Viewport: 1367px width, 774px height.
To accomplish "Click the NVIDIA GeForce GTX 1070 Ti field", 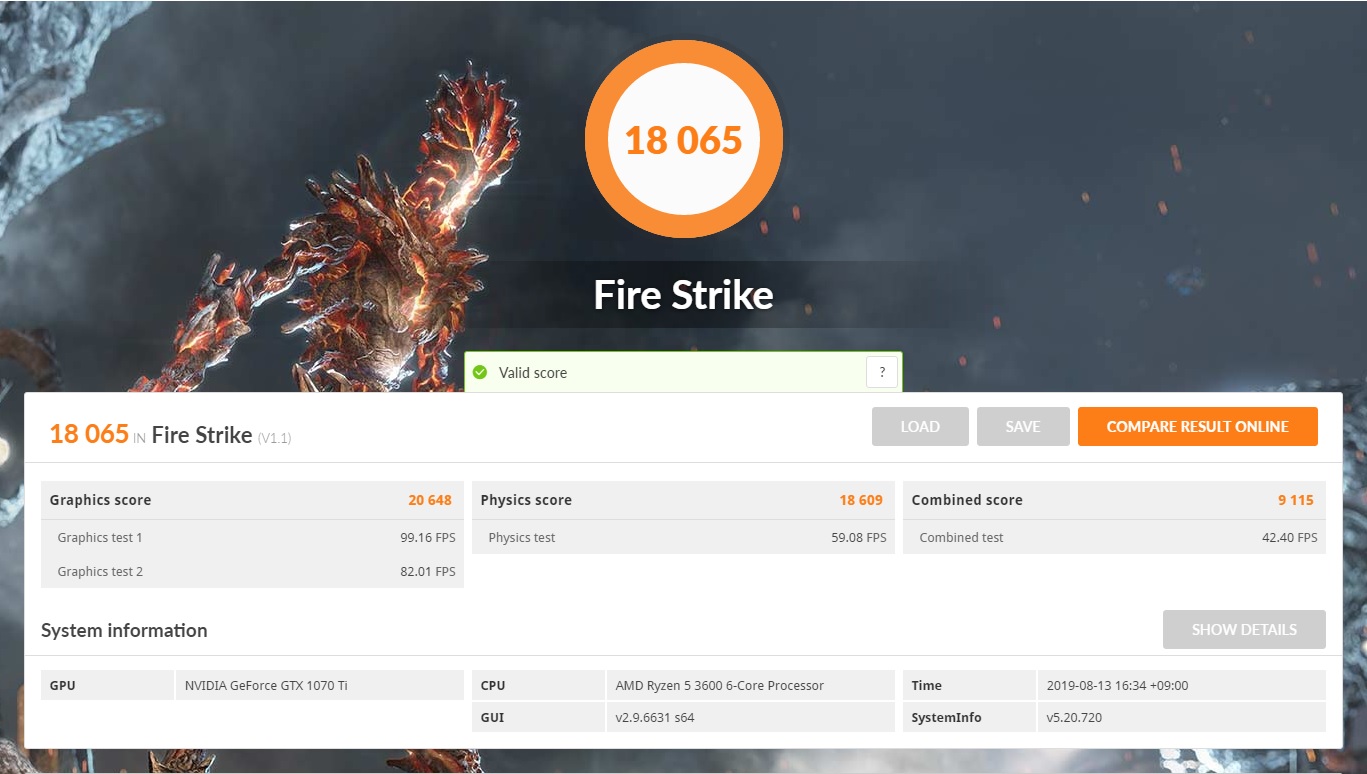I will 318,686.
